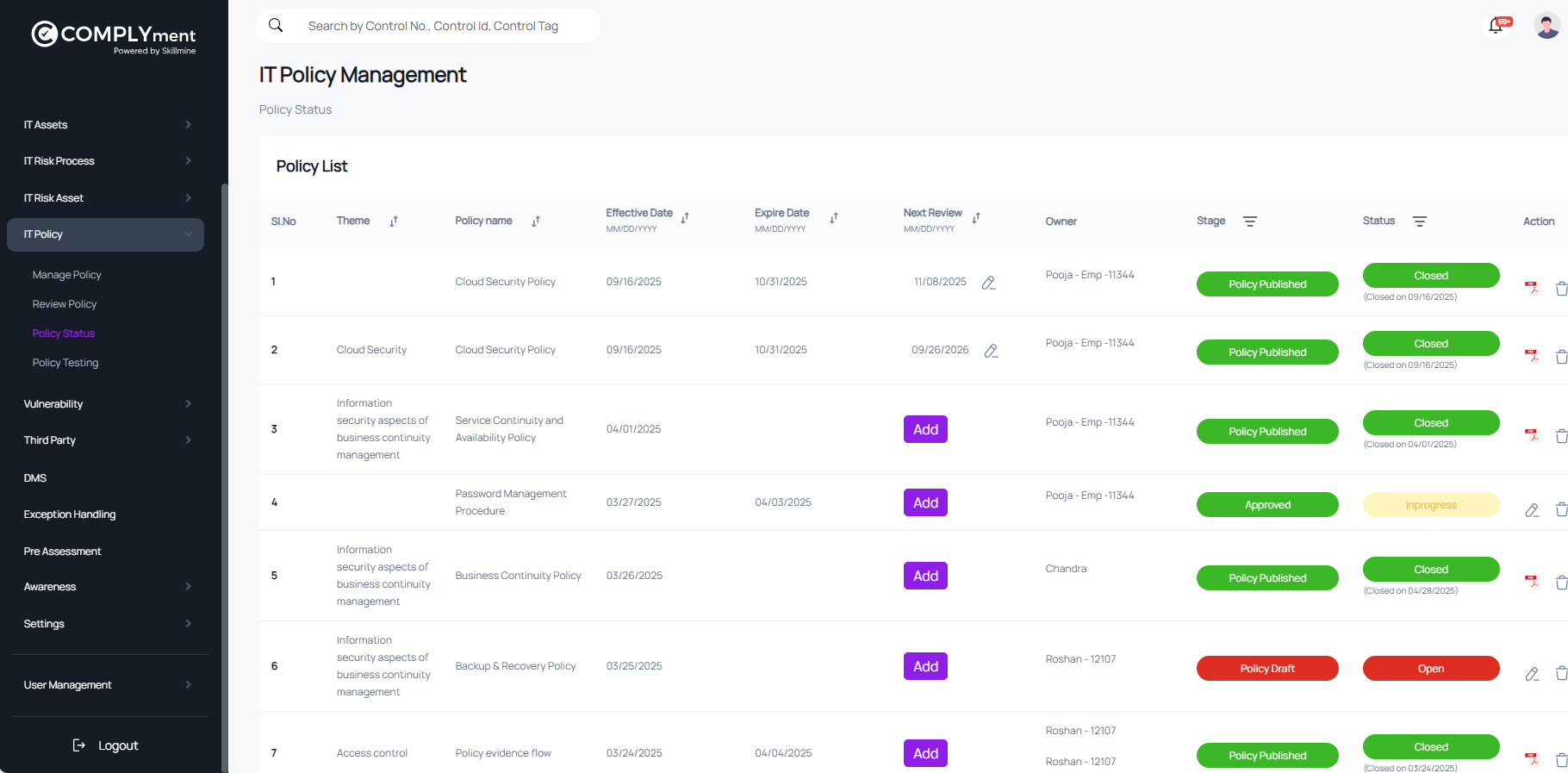The image size is (1568, 773).
Task: Click the Logout icon
Action: pos(79,745)
